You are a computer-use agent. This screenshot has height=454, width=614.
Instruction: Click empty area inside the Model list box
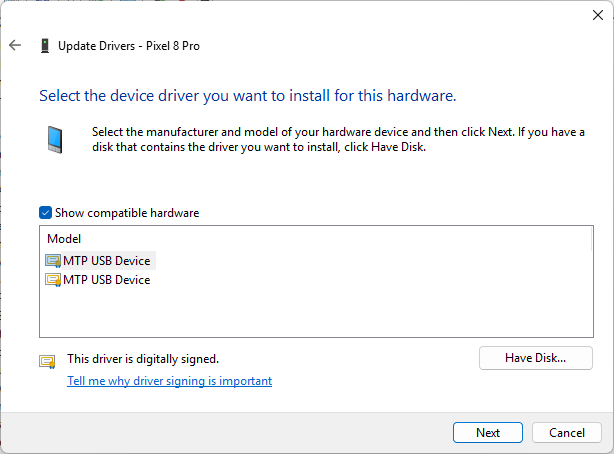pyautogui.click(x=352, y=309)
